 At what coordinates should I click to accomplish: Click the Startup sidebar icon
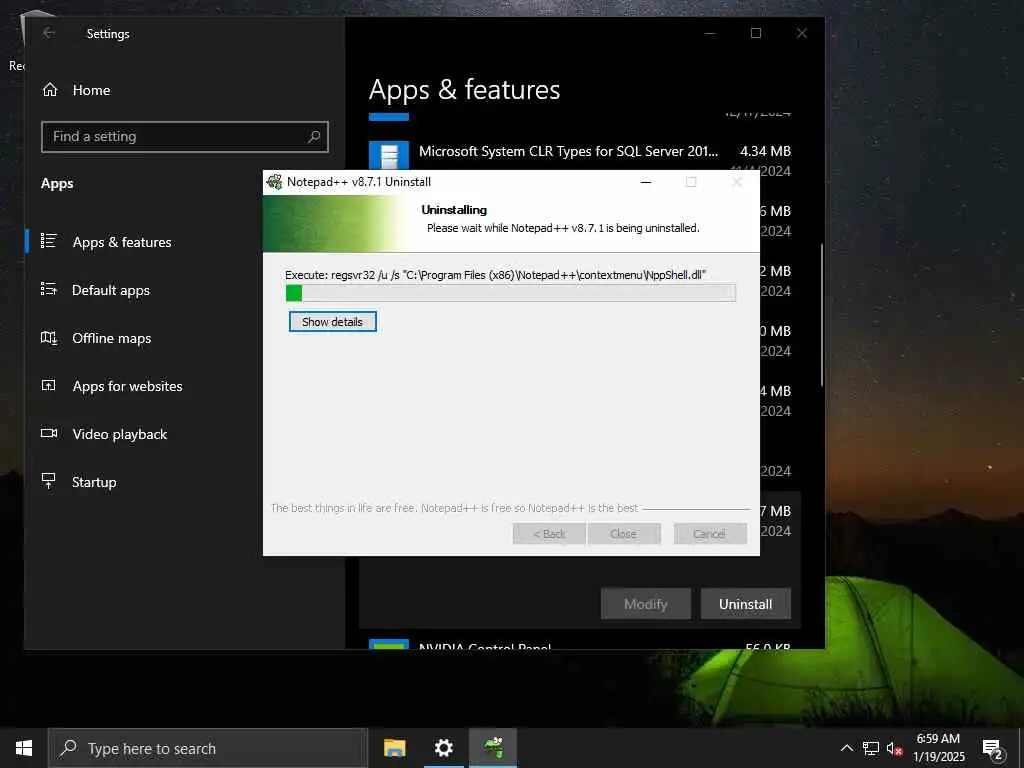tap(49, 481)
